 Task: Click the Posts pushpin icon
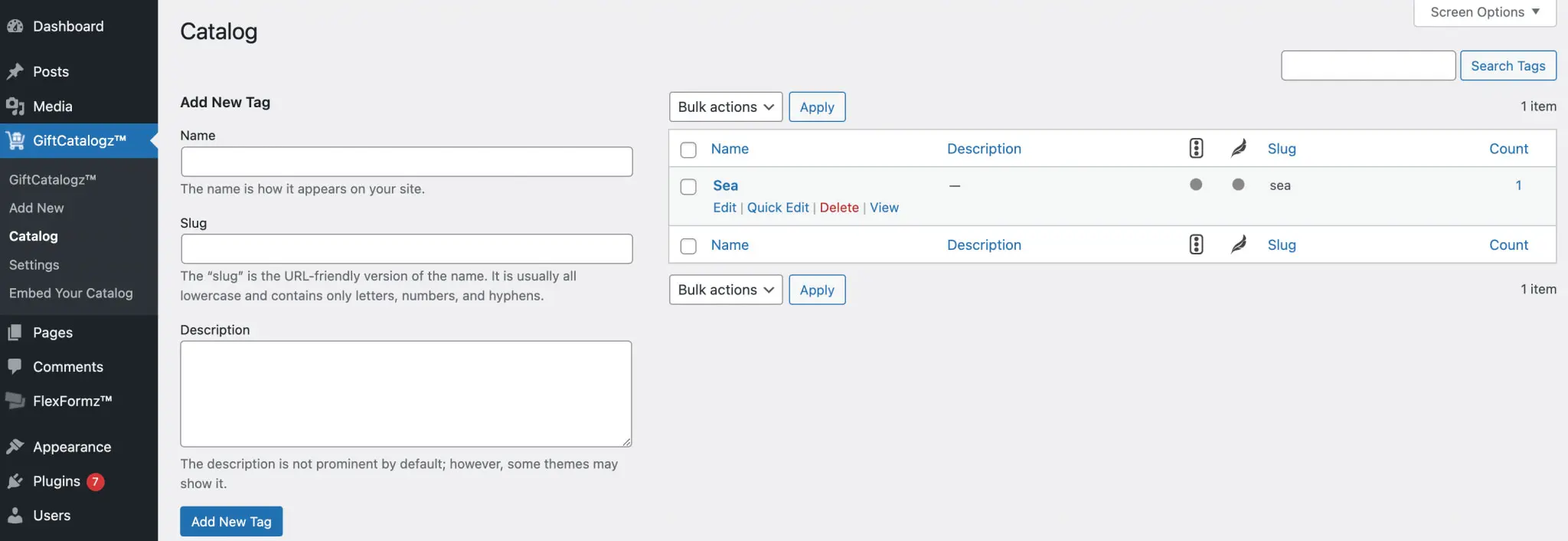tap(15, 71)
